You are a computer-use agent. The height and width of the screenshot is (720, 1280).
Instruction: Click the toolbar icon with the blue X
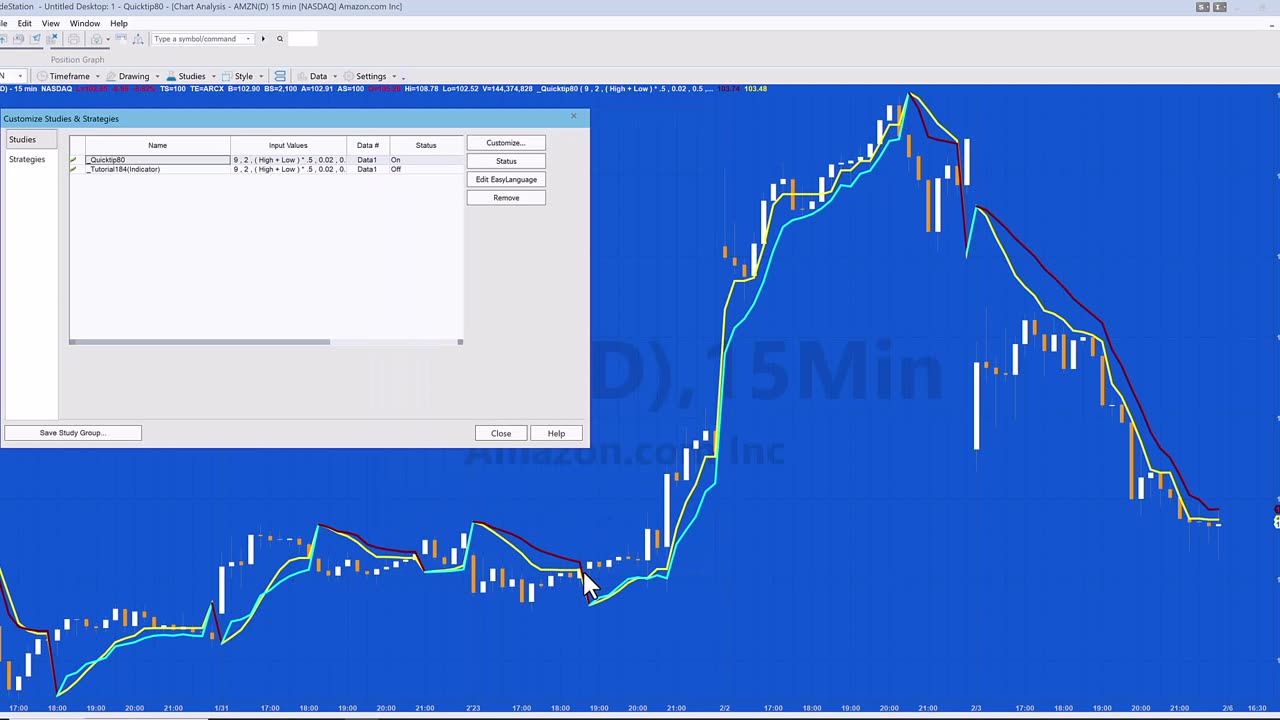point(52,39)
